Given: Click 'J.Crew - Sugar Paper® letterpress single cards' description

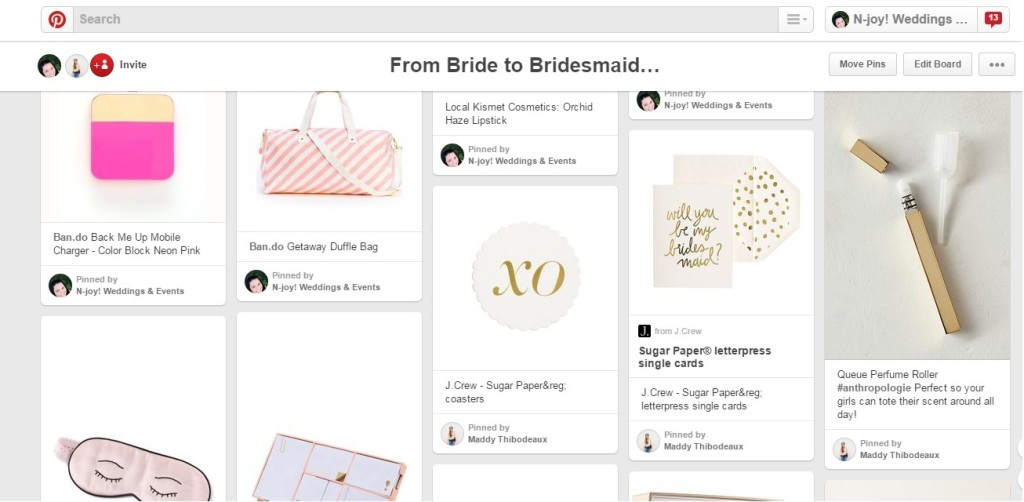Looking at the screenshot, I should coord(701,400).
